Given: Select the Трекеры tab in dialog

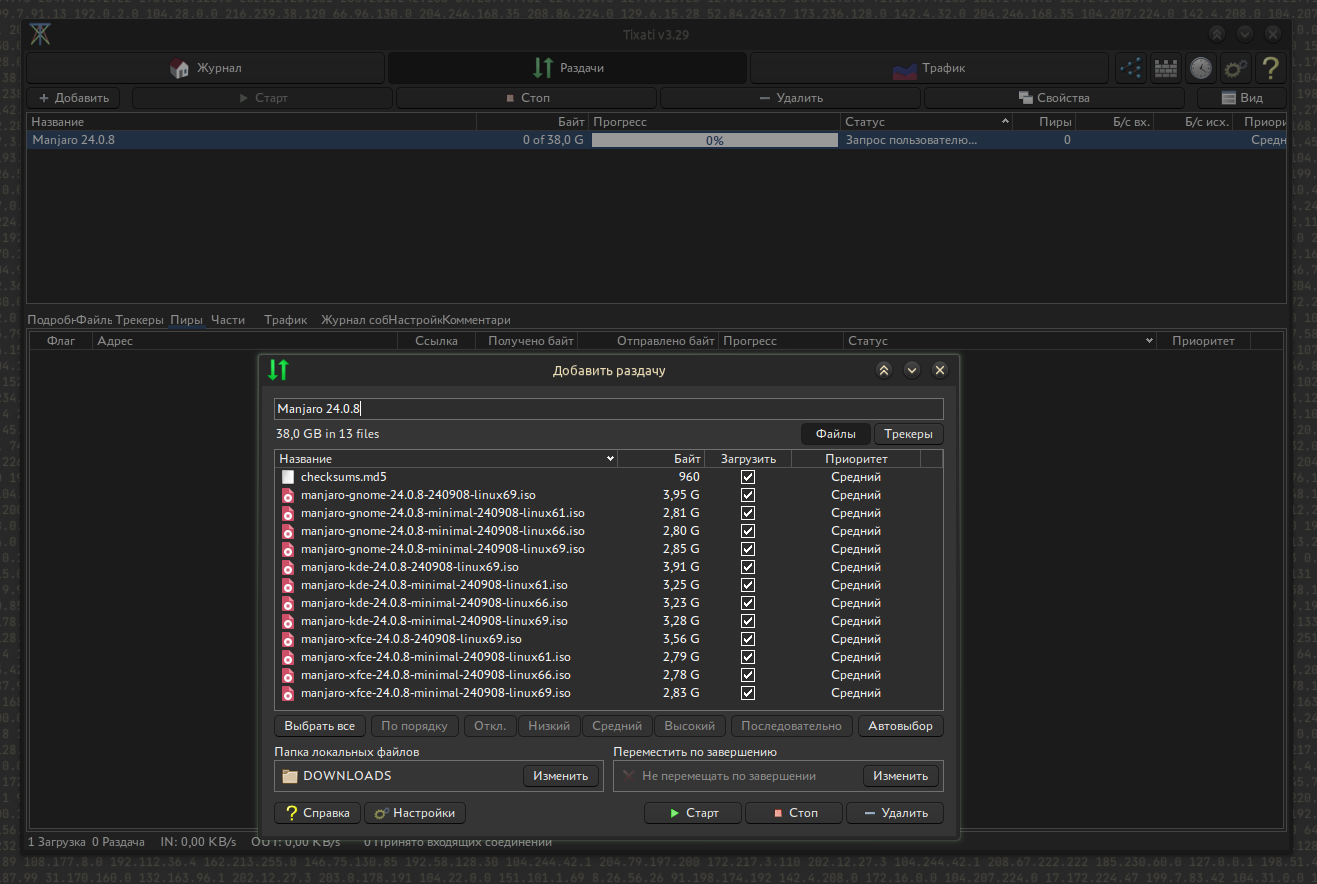Looking at the screenshot, I should pos(909,434).
